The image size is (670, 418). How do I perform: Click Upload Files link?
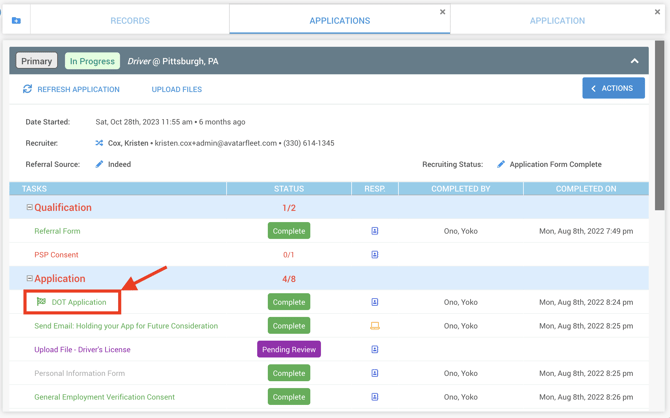click(177, 89)
